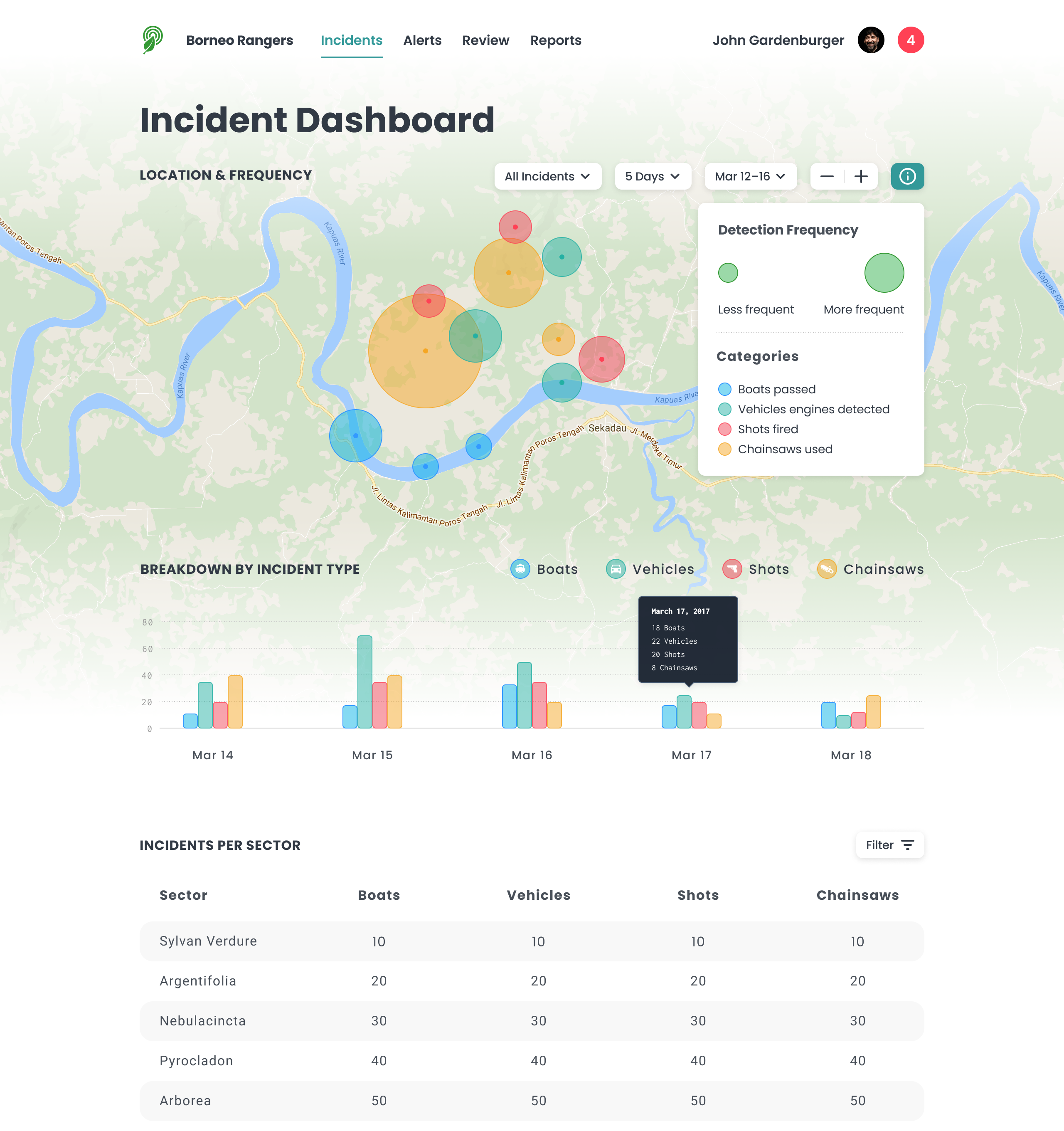Click the Reports menu item

[556, 40]
